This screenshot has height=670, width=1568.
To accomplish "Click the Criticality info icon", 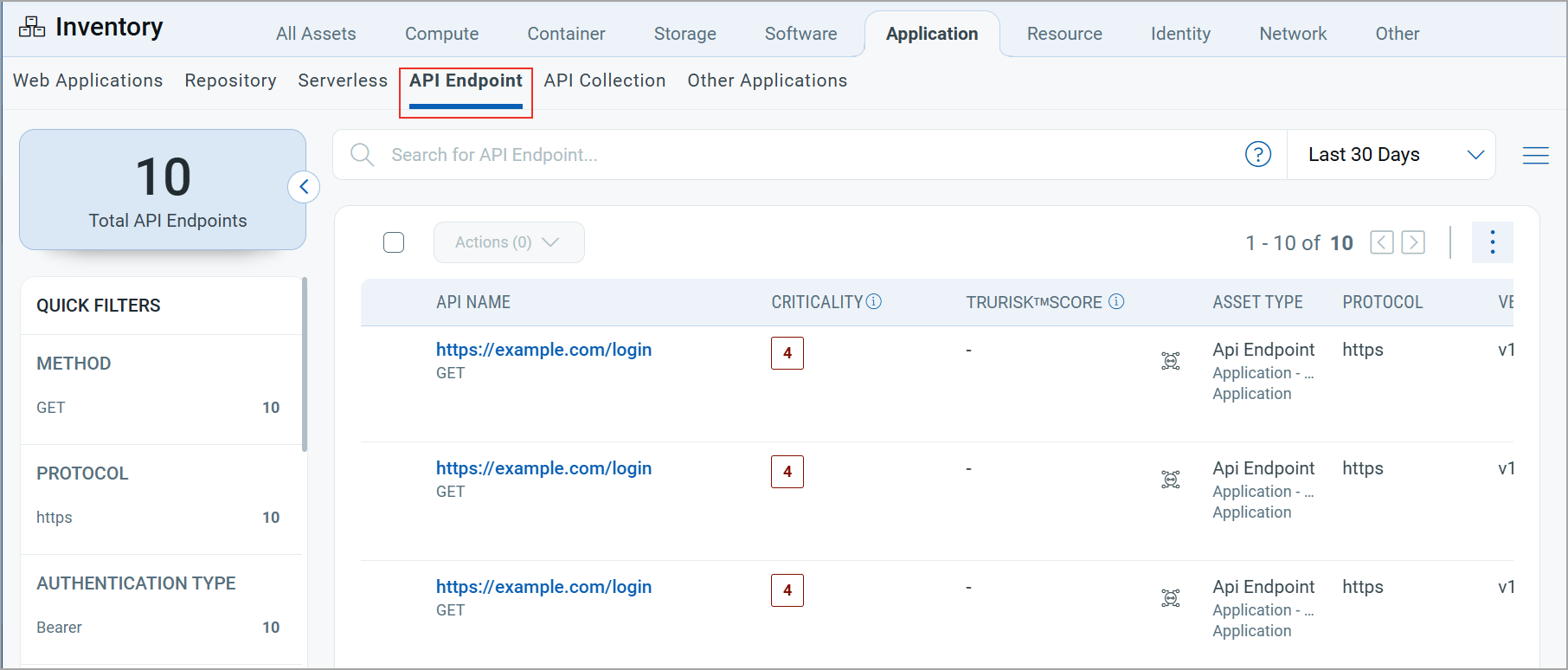I will click(874, 301).
